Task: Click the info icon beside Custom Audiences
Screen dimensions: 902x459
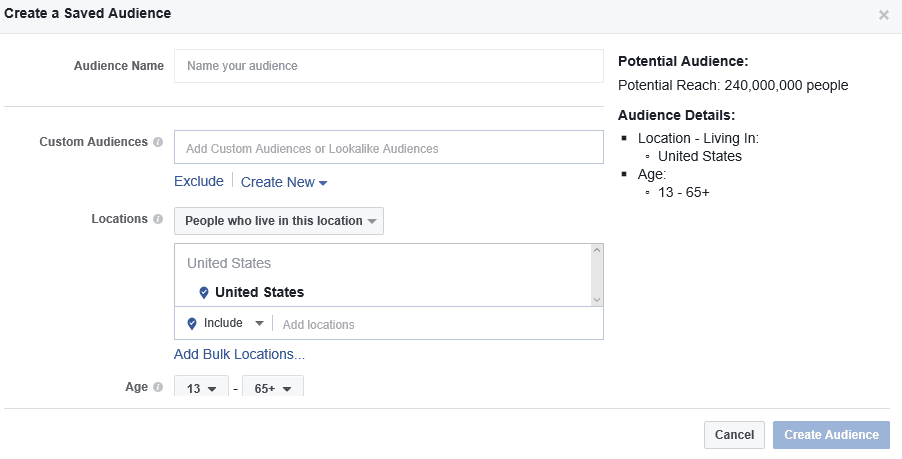Action: [158, 142]
